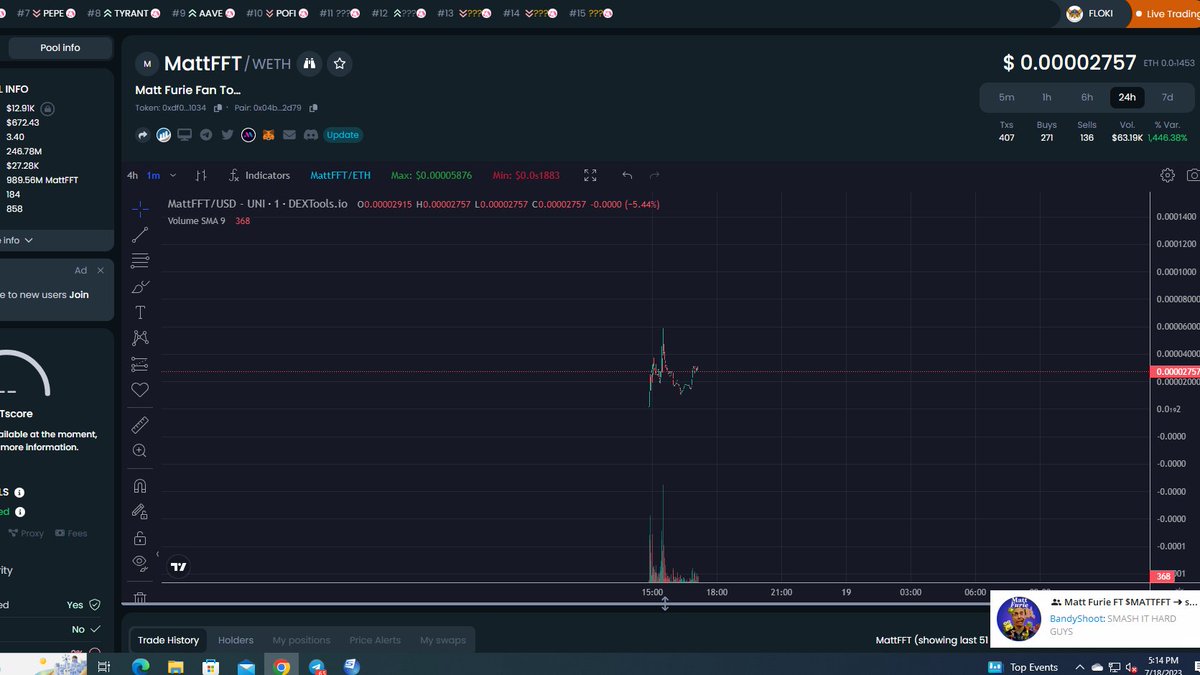This screenshot has height=675, width=1200.
Task: Open the Twitter social link icon
Action: (227, 135)
